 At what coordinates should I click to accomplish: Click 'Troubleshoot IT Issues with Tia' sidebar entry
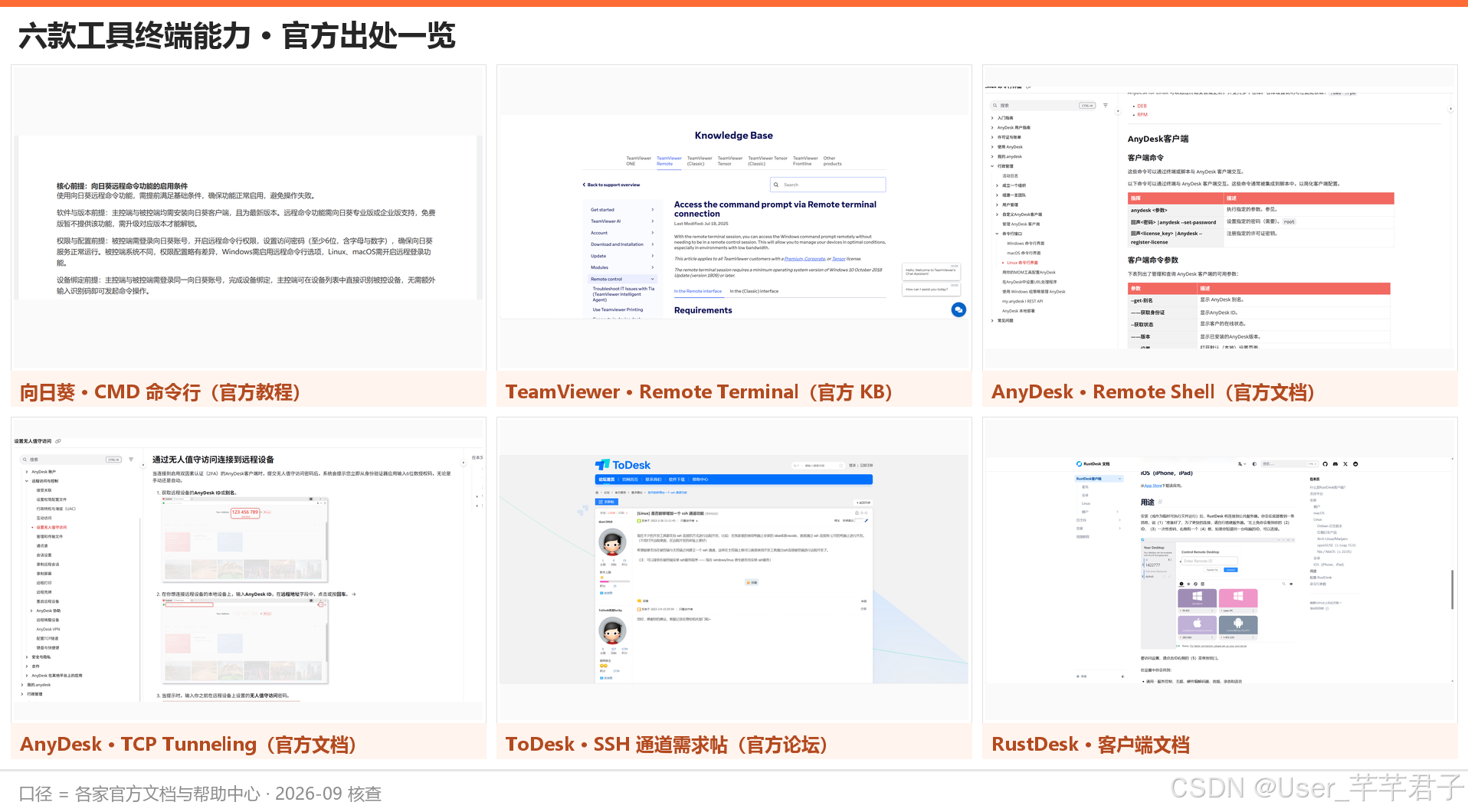623,294
